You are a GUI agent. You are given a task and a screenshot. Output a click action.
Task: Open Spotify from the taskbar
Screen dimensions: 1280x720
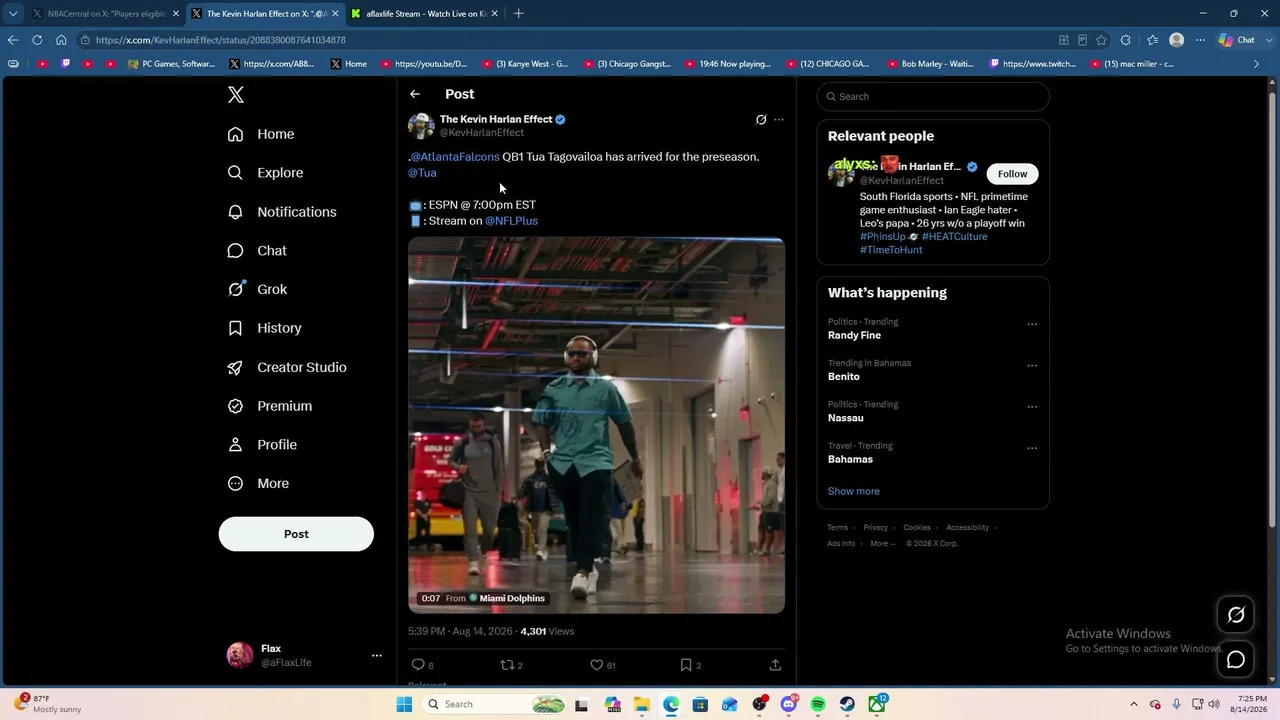click(818, 705)
